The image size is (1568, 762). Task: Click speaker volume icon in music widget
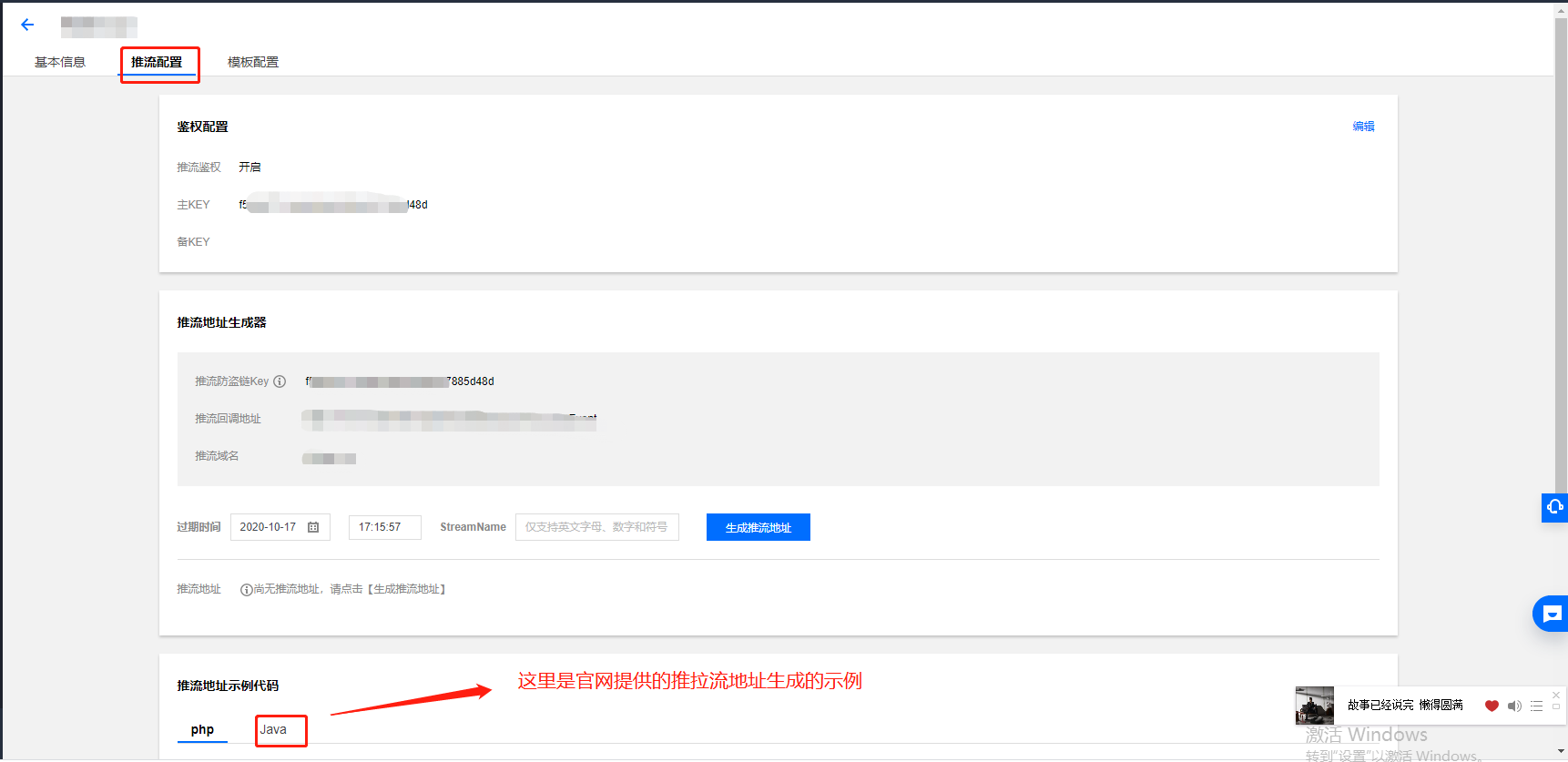pos(1514,706)
